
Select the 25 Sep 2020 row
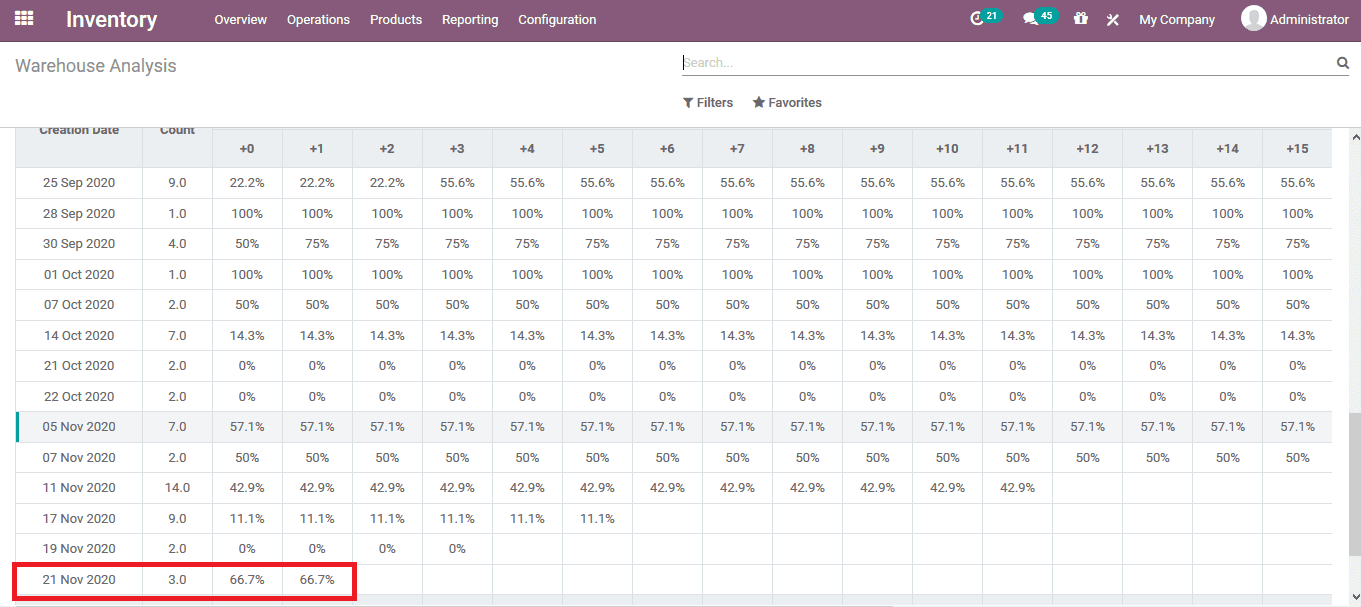673,183
